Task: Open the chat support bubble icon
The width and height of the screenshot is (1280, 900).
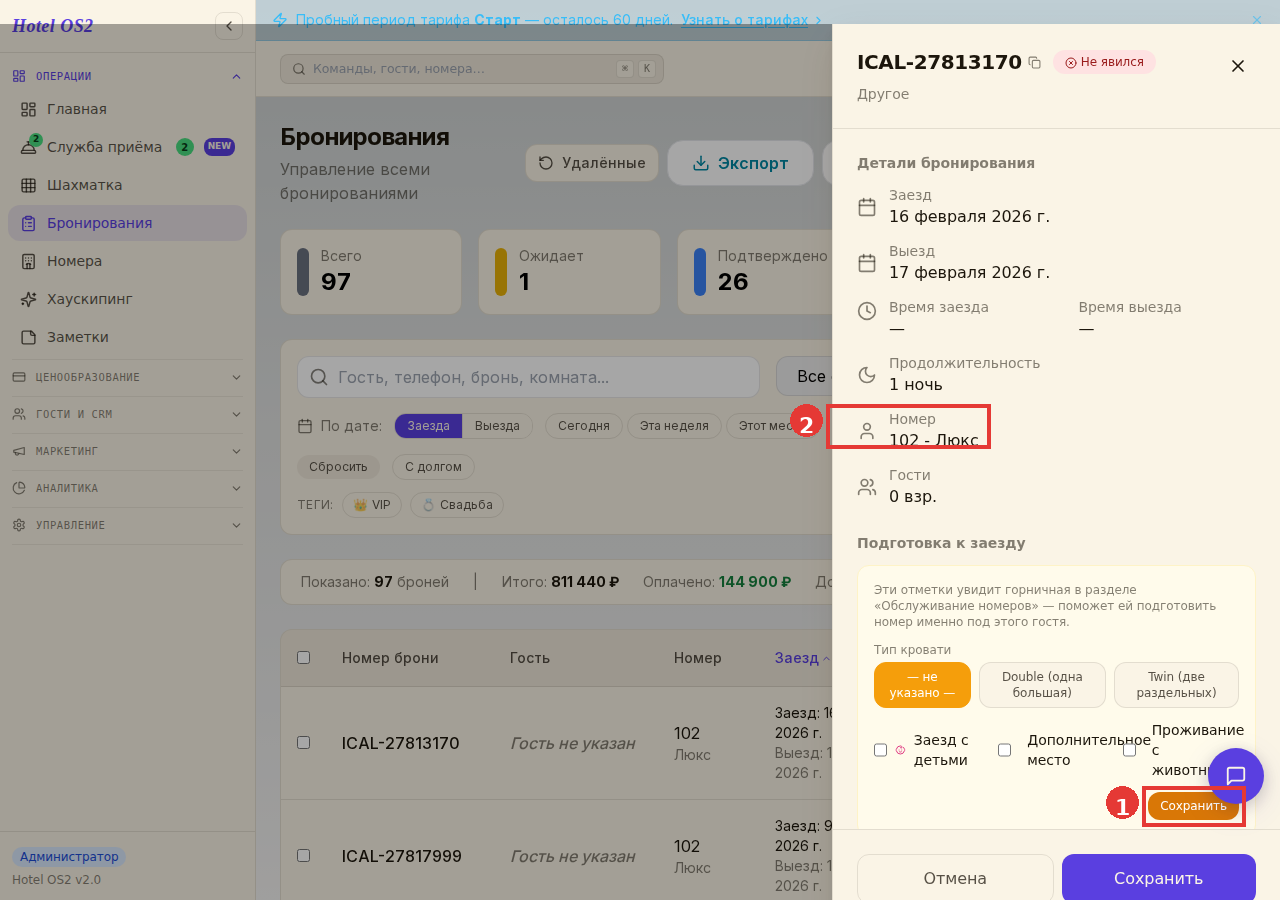Action: pos(1236,776)
